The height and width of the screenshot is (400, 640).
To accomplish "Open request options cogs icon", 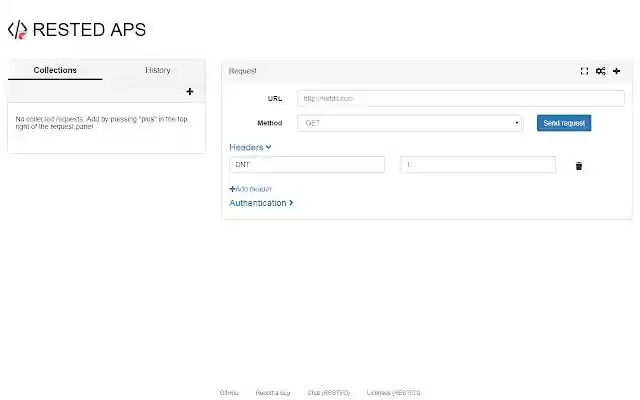I will [x=600, y=71].
